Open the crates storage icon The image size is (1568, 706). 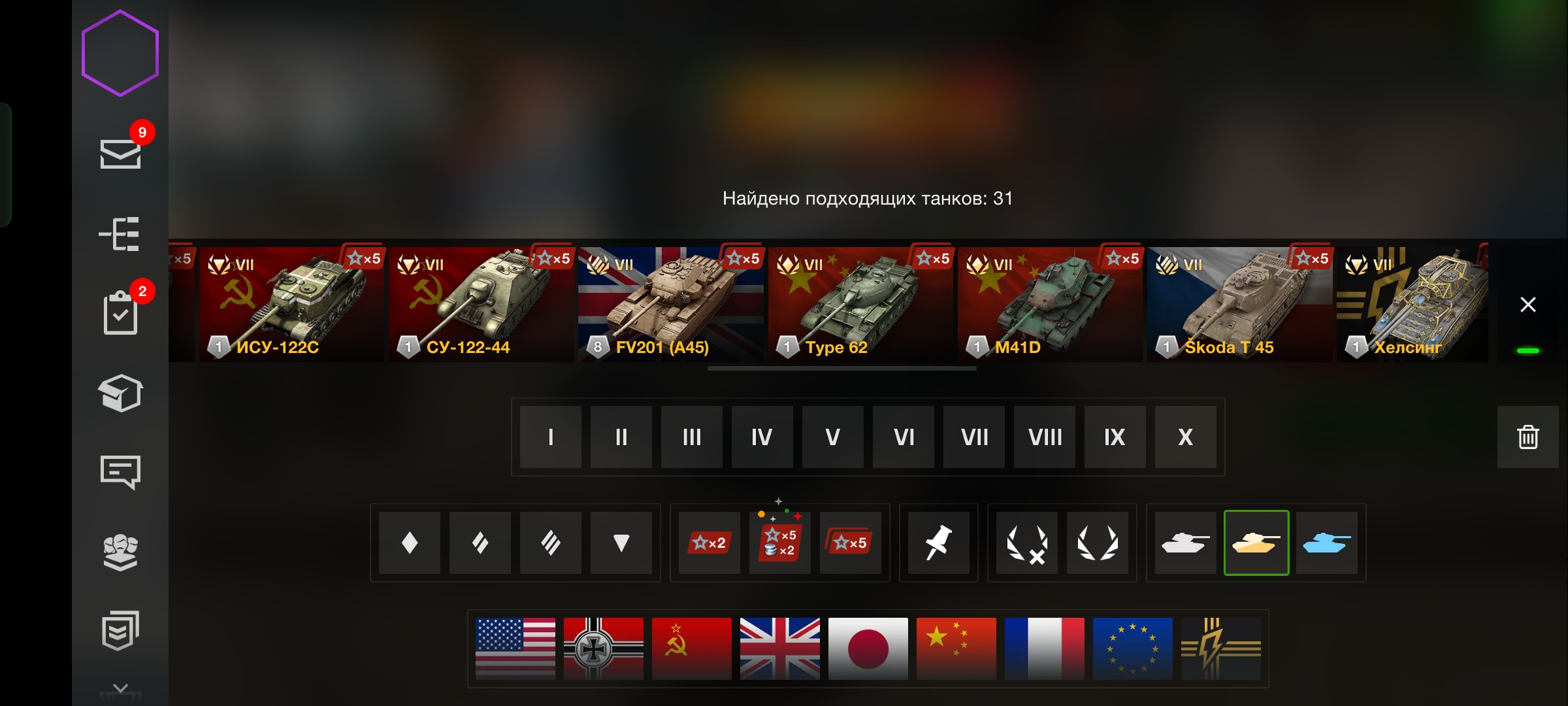120,393
